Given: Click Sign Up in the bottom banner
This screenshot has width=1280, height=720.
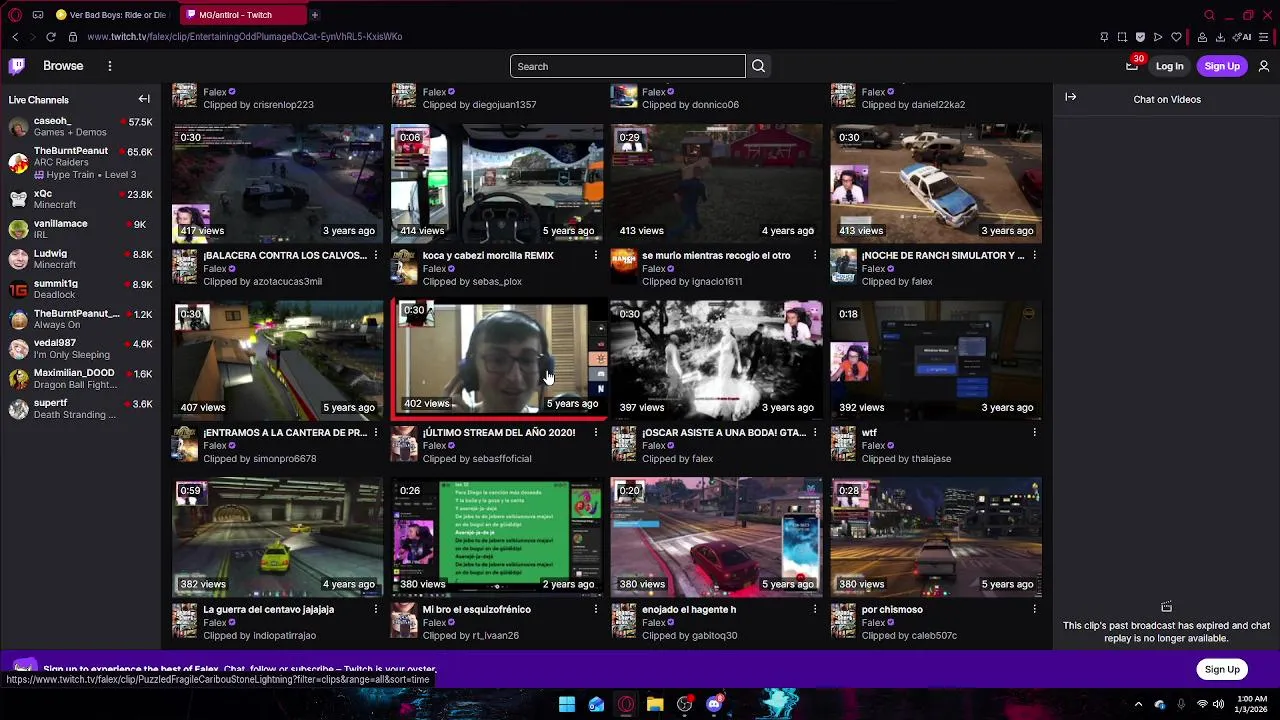Looking at the screenshot, I should point(1222,669).
